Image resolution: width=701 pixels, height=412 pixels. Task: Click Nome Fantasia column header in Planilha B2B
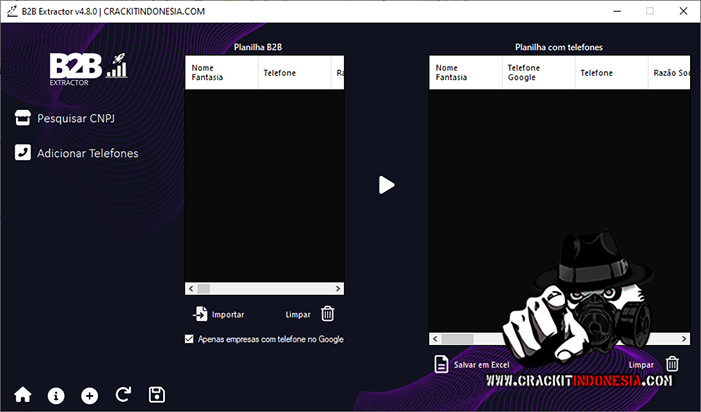click(x=208, y=73)
